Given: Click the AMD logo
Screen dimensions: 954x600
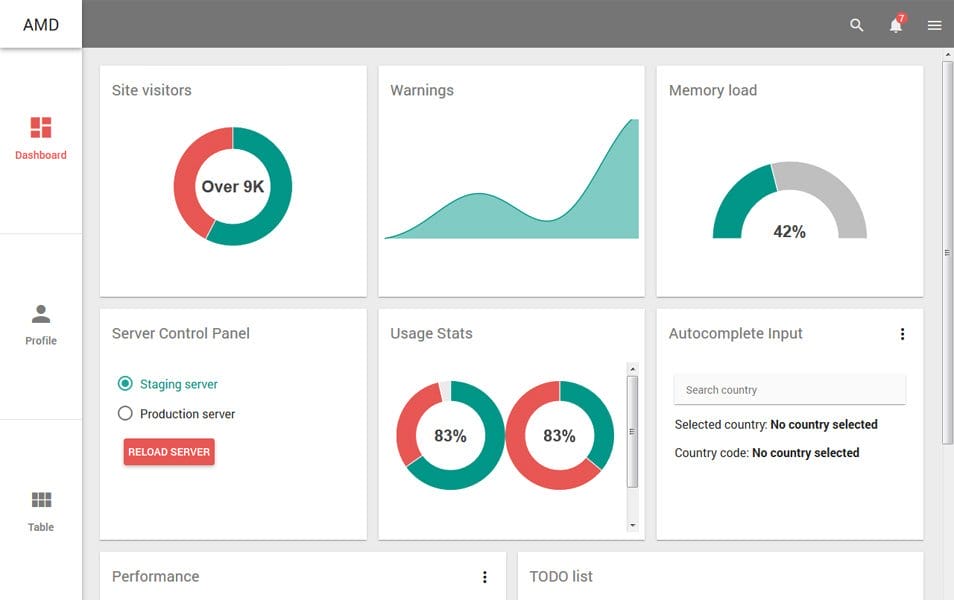Looking at the screenshot, I should [40, 23].
